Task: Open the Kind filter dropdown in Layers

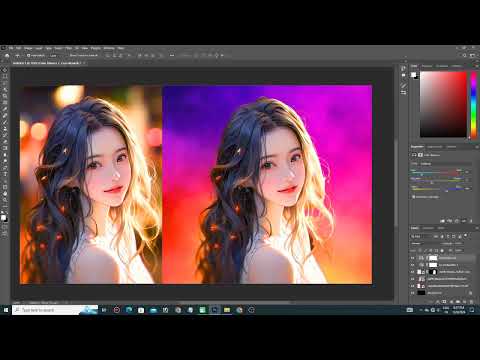Action: pos(422,236)
